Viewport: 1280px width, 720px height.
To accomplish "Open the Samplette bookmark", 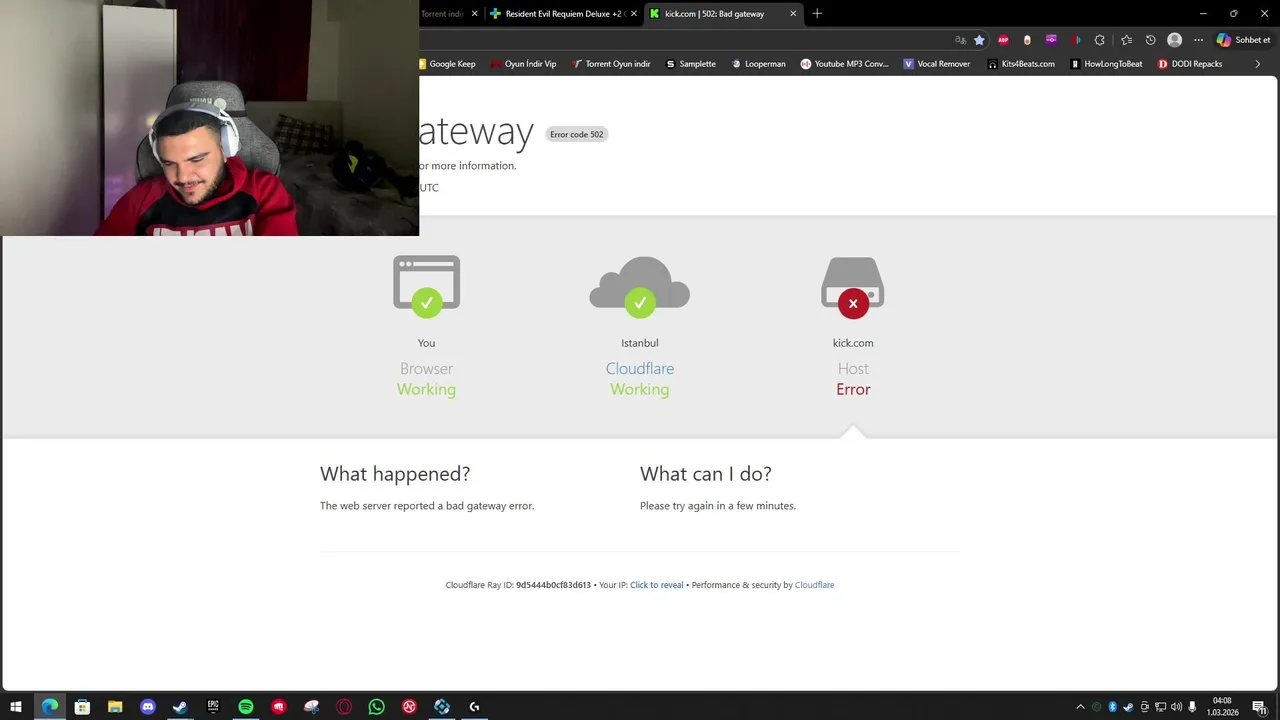I will tap(691, 64).
